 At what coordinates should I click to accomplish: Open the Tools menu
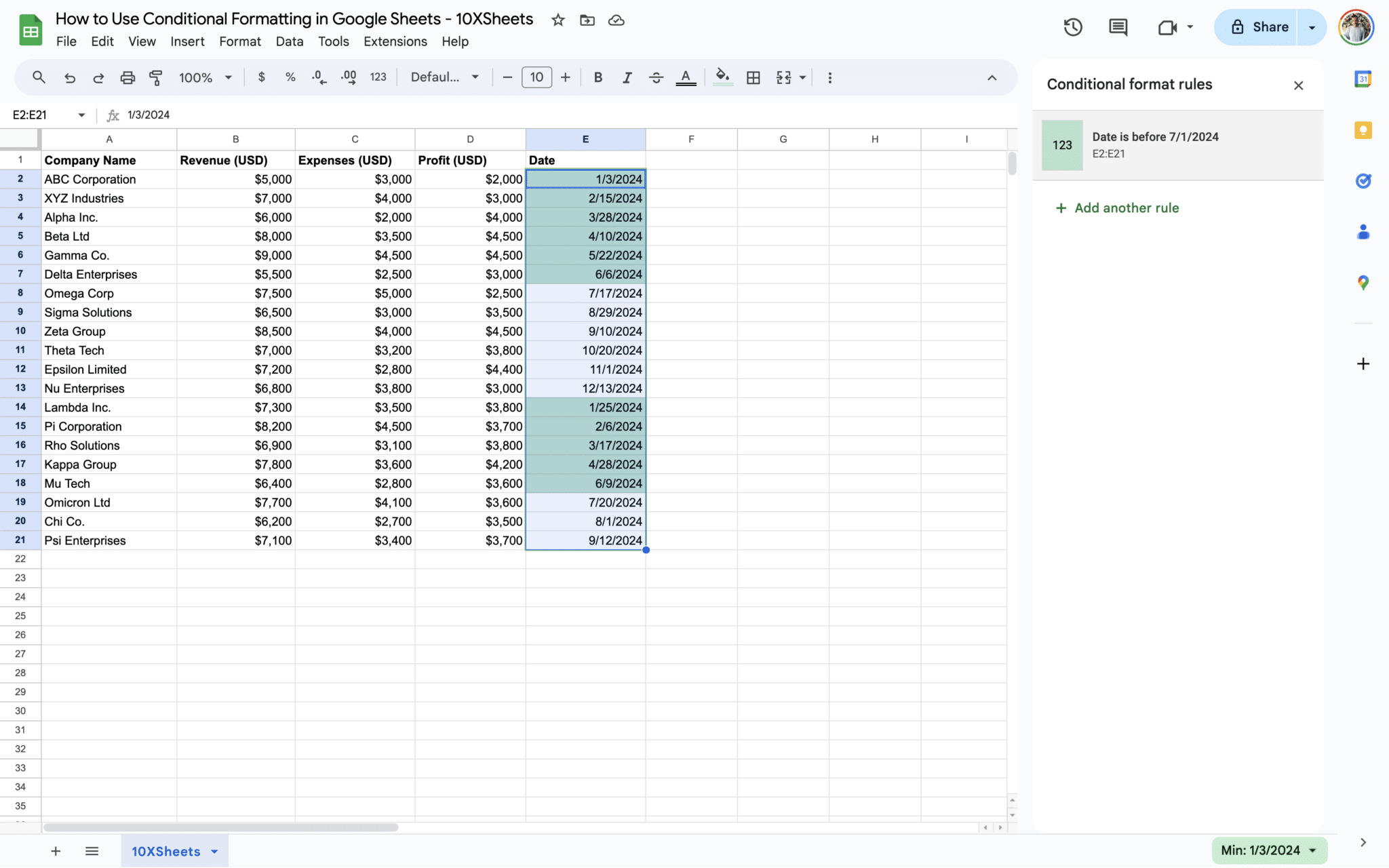pyautogui.click(x=334, y=41)
